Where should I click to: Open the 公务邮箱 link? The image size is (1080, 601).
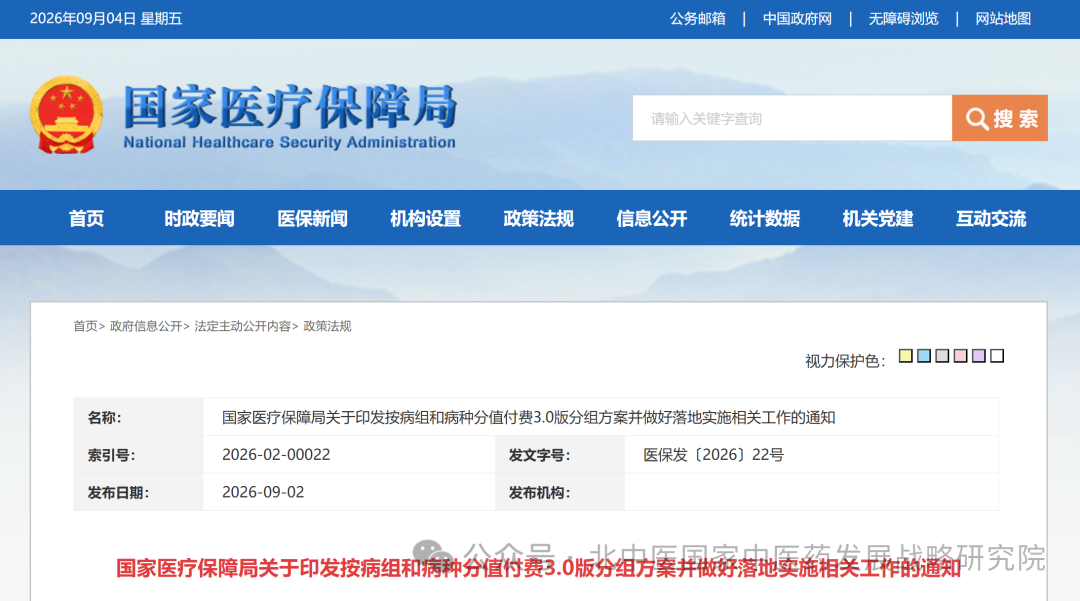tap(698, 19)
